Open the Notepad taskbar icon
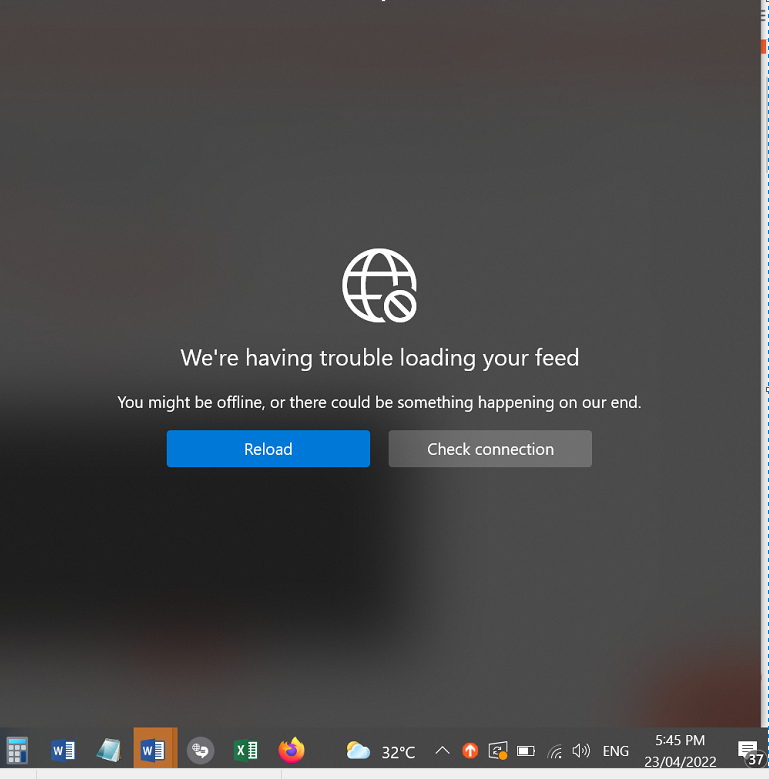769x779 pixels. [x=109, y=750]
